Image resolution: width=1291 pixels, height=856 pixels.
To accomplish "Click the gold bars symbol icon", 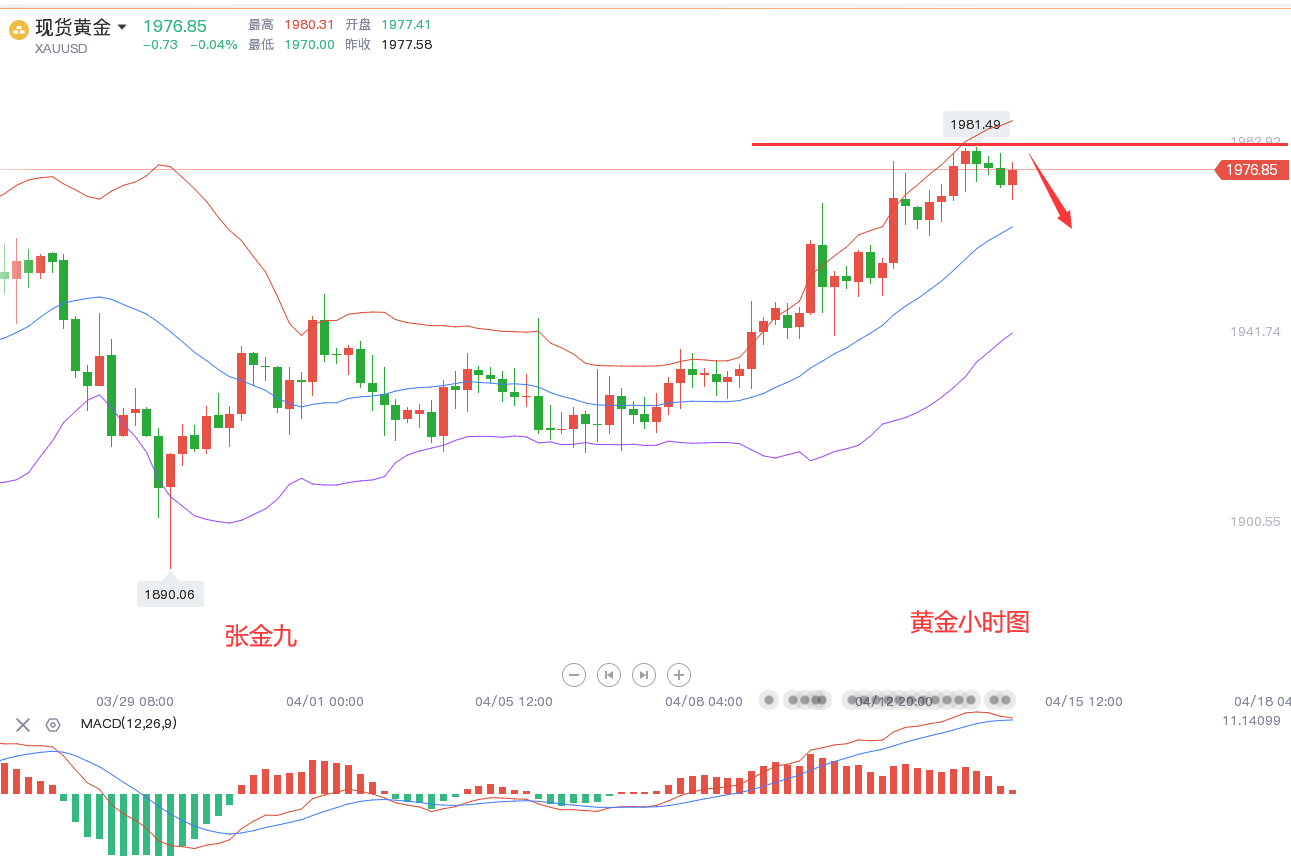I will click(19, 30).
